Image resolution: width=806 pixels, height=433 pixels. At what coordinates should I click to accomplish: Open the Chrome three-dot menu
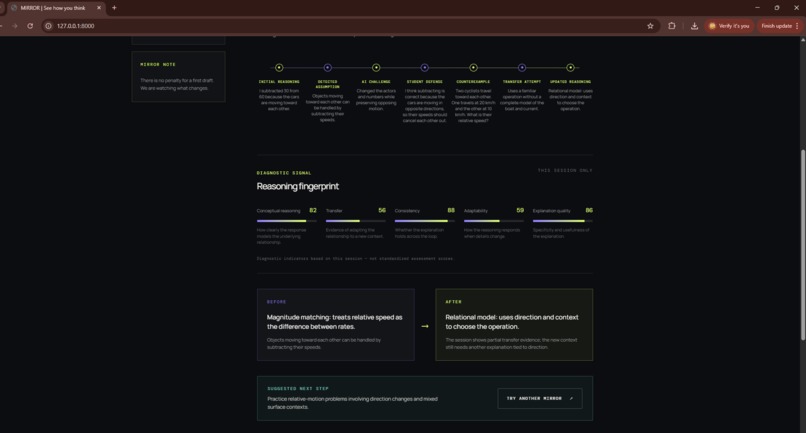coord(797,26)
